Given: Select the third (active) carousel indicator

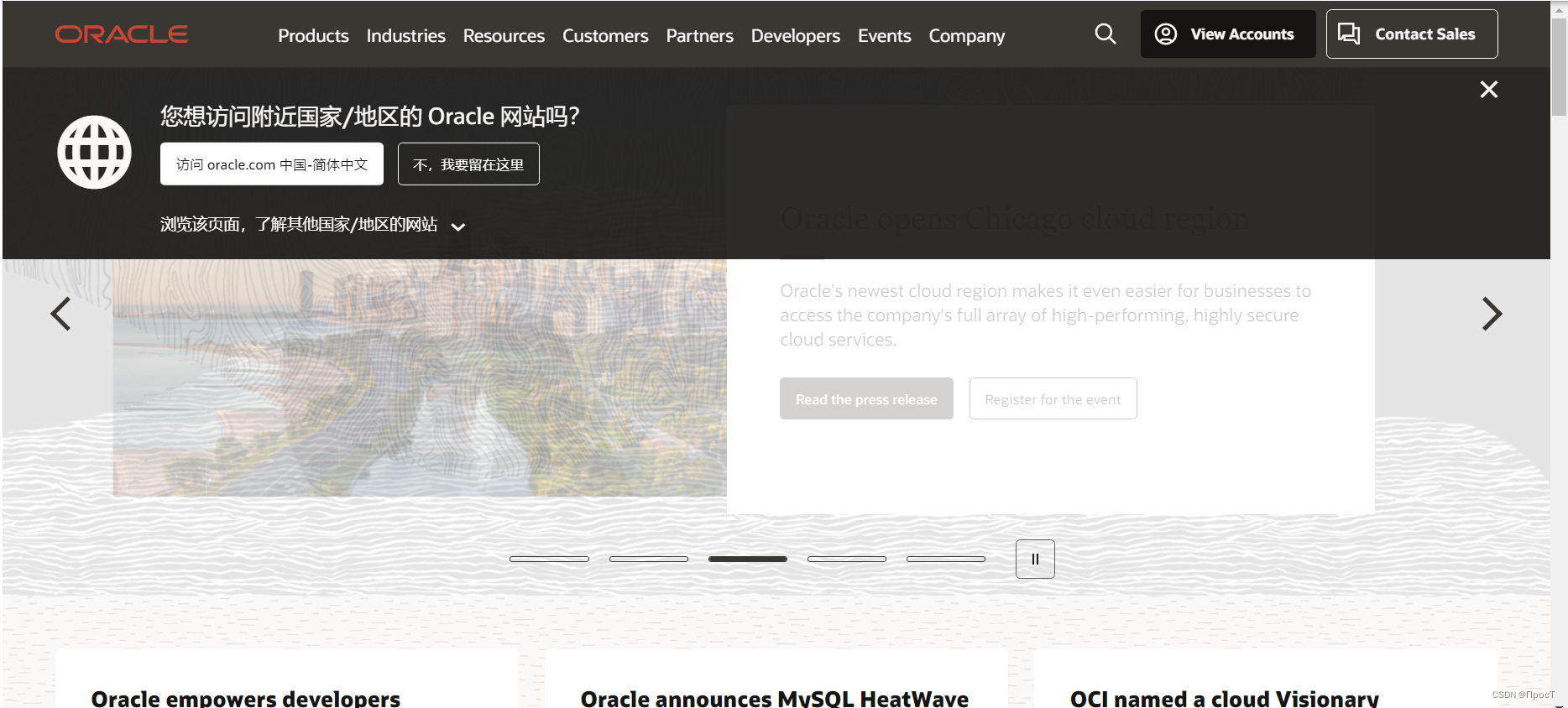Looking at the screenshot, I should tap(747, 559).
